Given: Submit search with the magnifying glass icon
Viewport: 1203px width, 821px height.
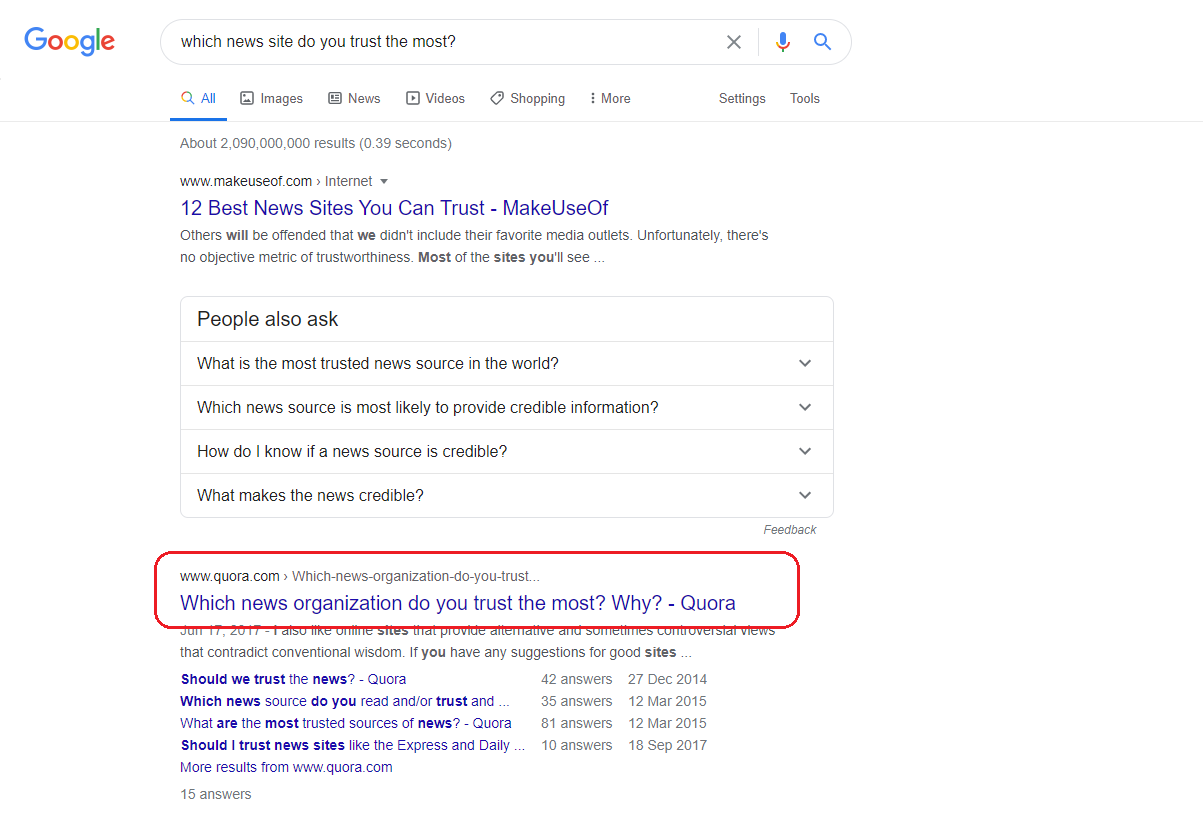Looking at the screenshot, I should [x=822, y=42].
